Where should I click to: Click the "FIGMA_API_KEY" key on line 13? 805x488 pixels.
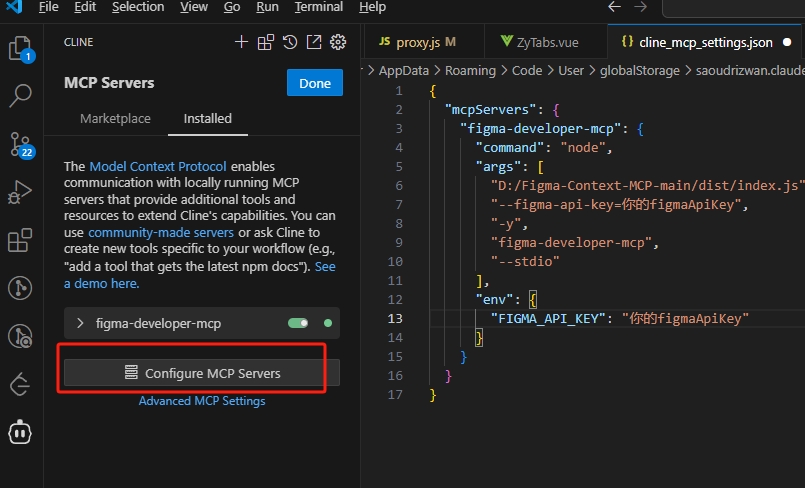click(x=548, y=318)
